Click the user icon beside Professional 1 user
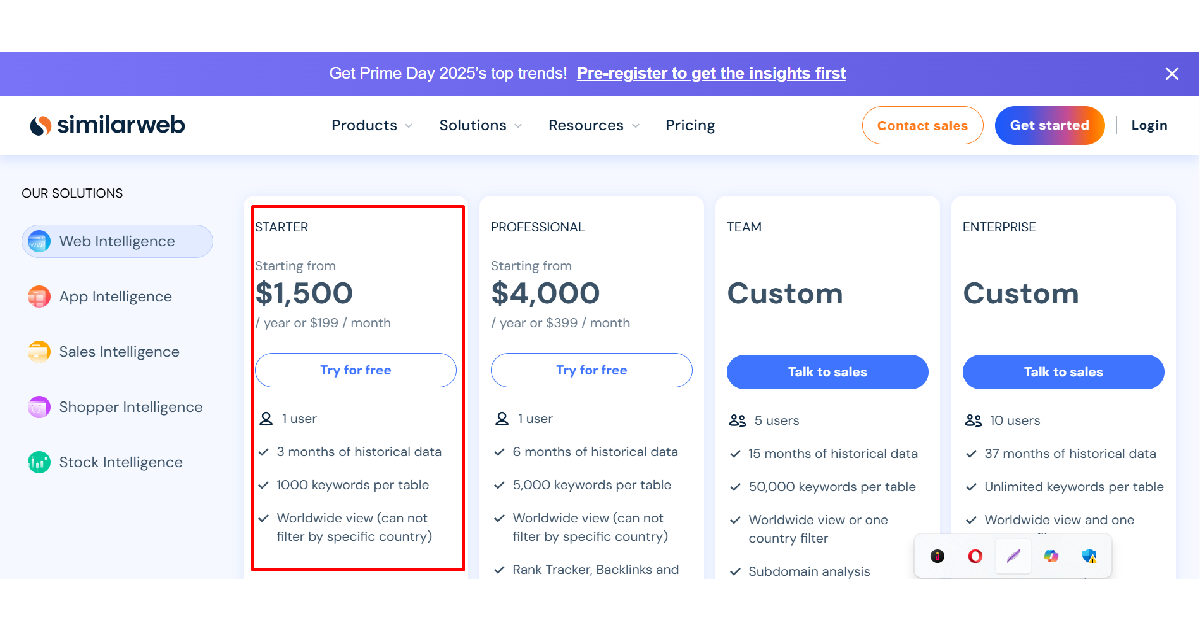This screenshot has width=1200, height=630. point(501,419)
